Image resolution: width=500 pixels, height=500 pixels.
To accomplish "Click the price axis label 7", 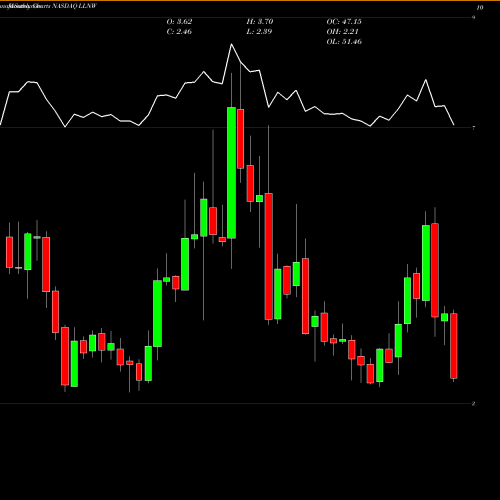I will pos(473,128).
